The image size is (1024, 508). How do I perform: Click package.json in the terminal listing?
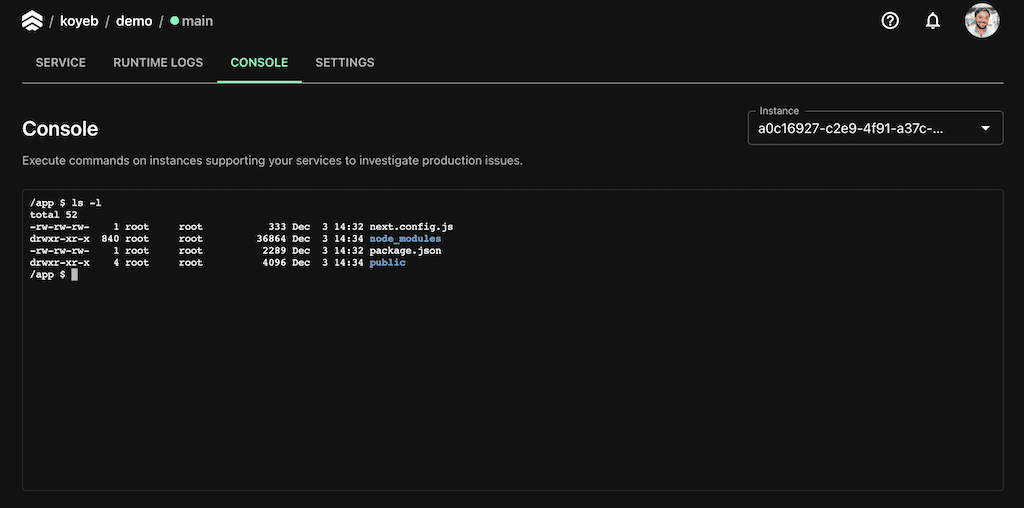tap(405, 251)
